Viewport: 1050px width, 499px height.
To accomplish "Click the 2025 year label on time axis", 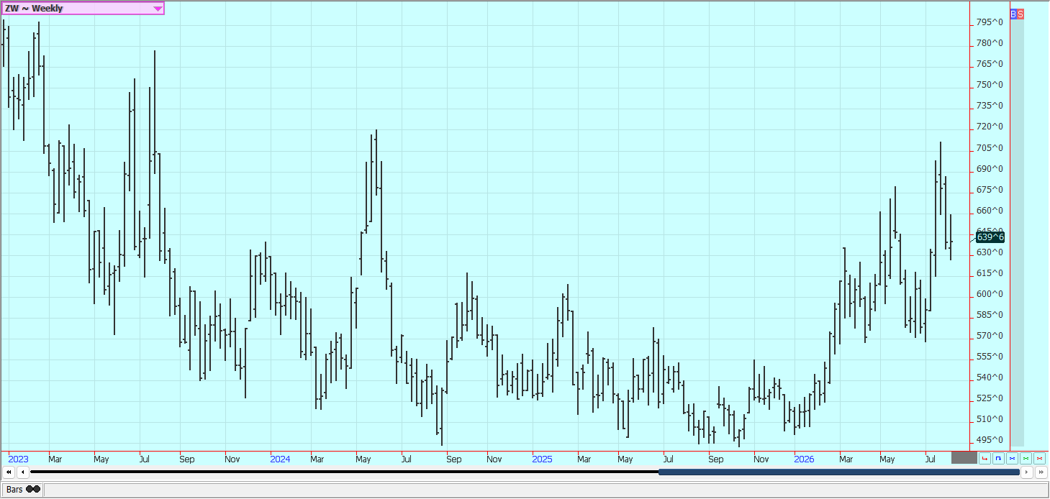I will 542,459.
